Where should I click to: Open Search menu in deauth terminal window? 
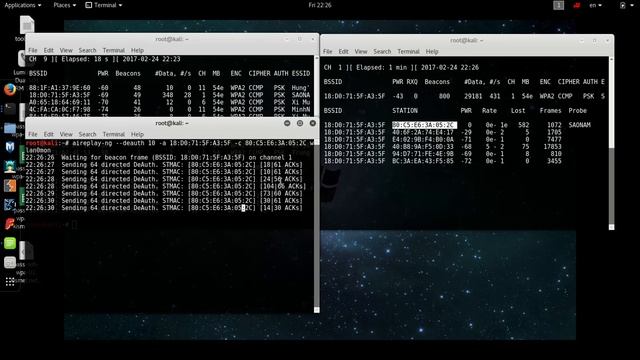coord(87,134)
